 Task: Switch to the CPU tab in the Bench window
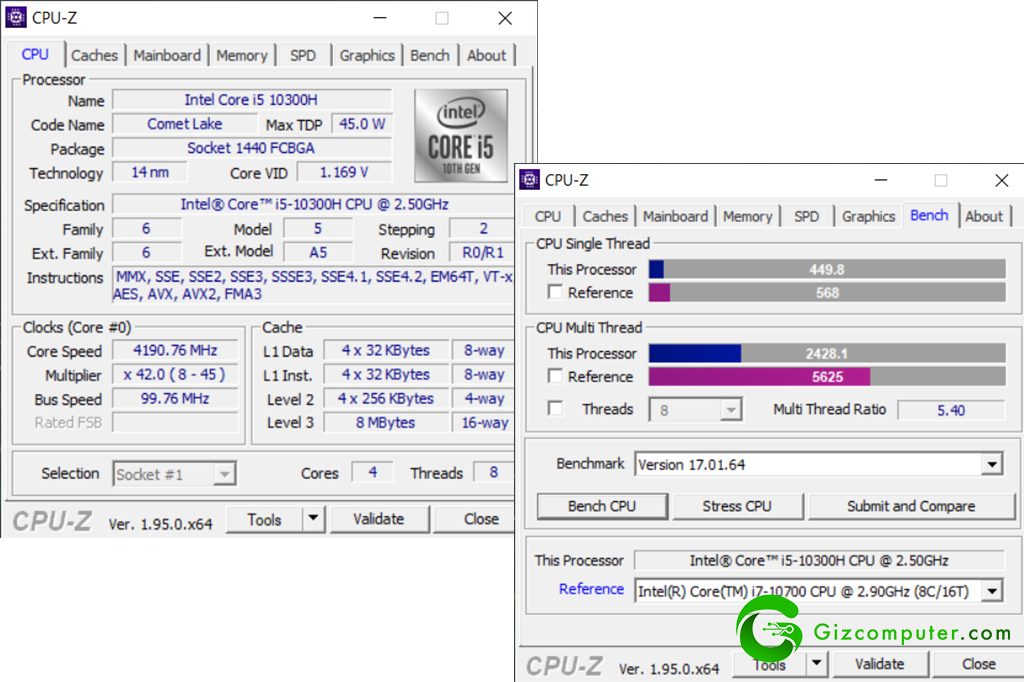click(x=548, y=216)
